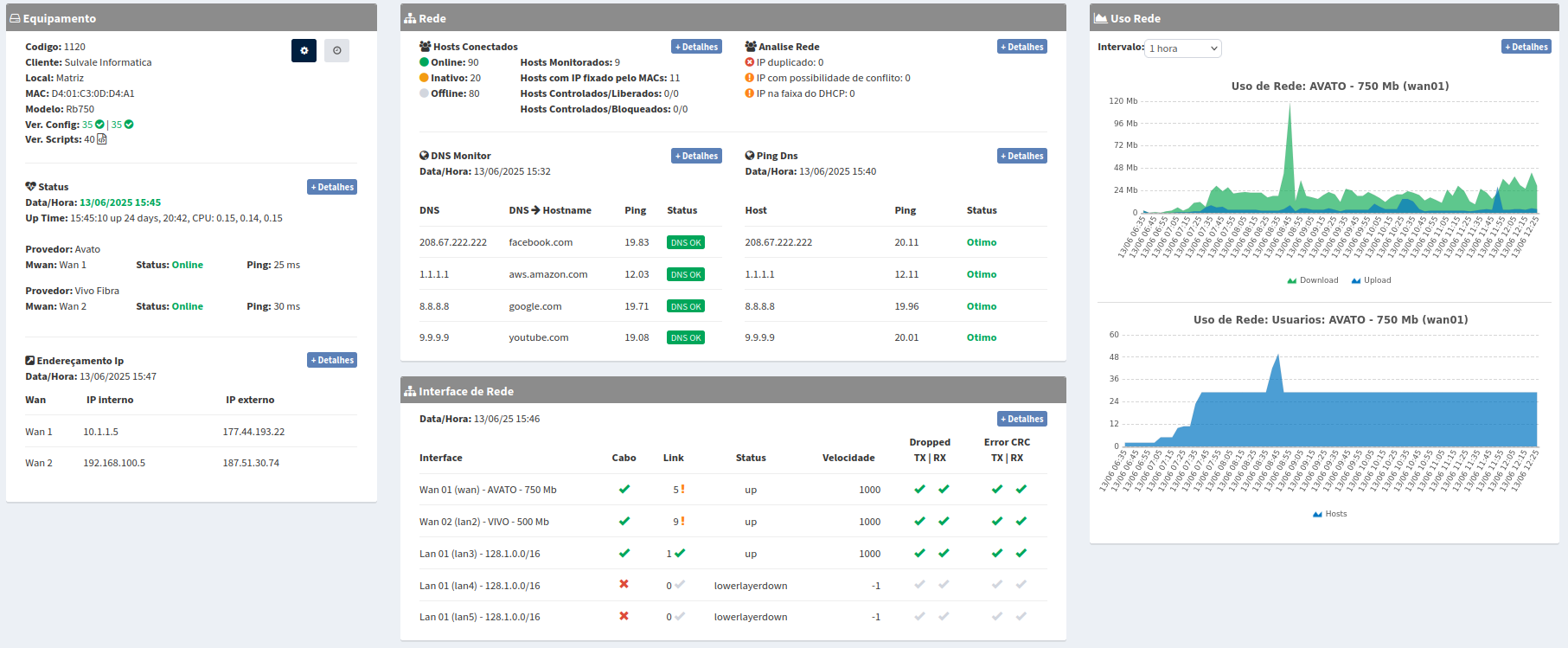Toggle the Download series in chart legend
1568x648 pixels.
point(1312,280)
